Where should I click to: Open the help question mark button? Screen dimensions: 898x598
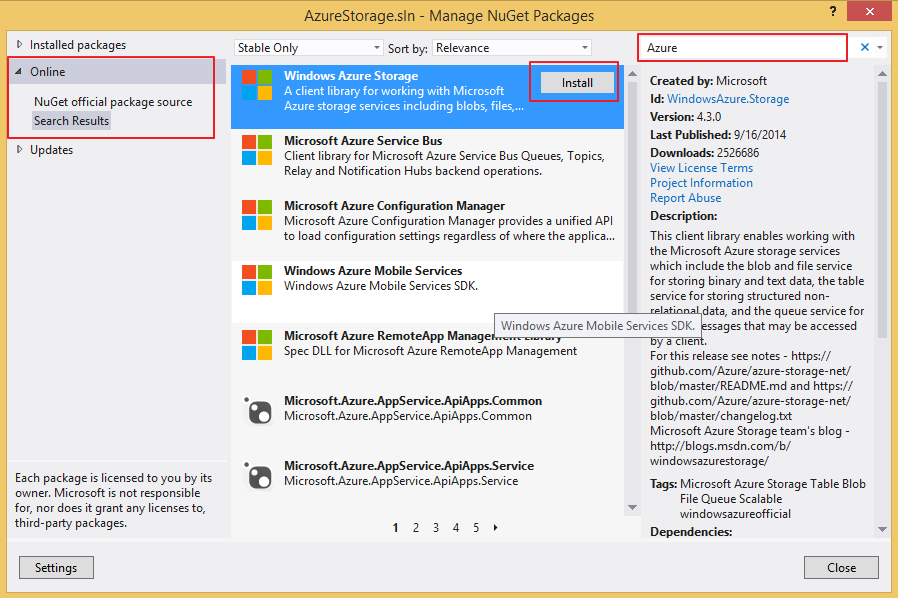coord(833,11)
